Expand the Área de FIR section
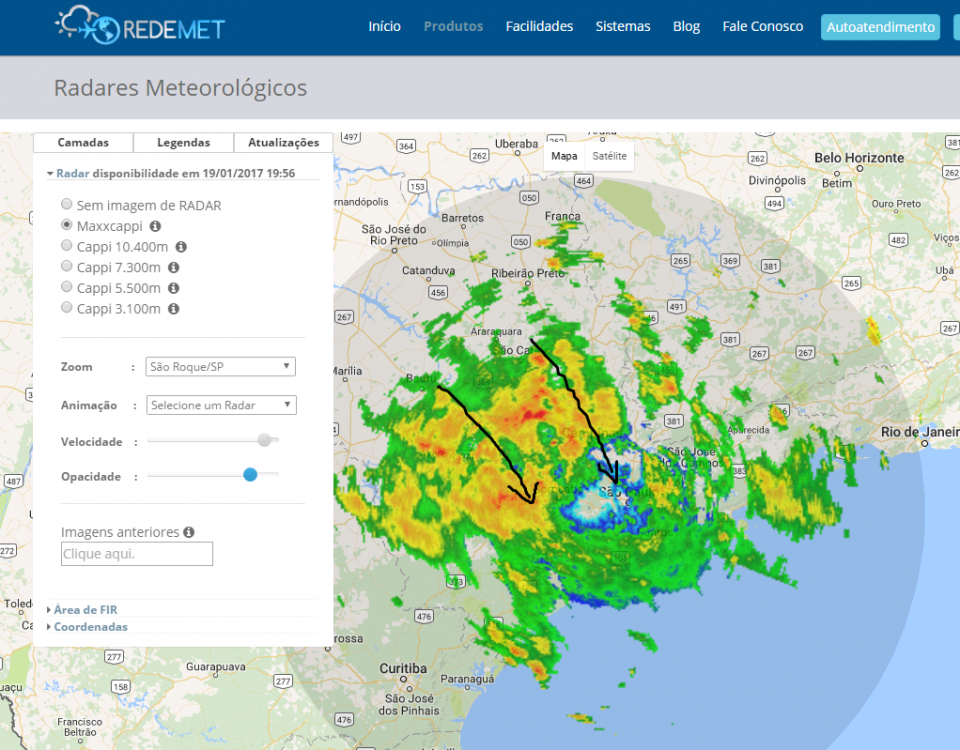The image size is (960, 750). [84, 609]
